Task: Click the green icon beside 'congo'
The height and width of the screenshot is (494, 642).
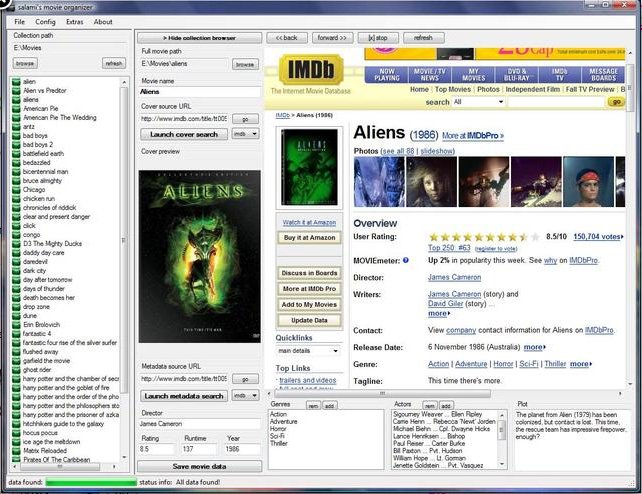Action: coord(16,235)
